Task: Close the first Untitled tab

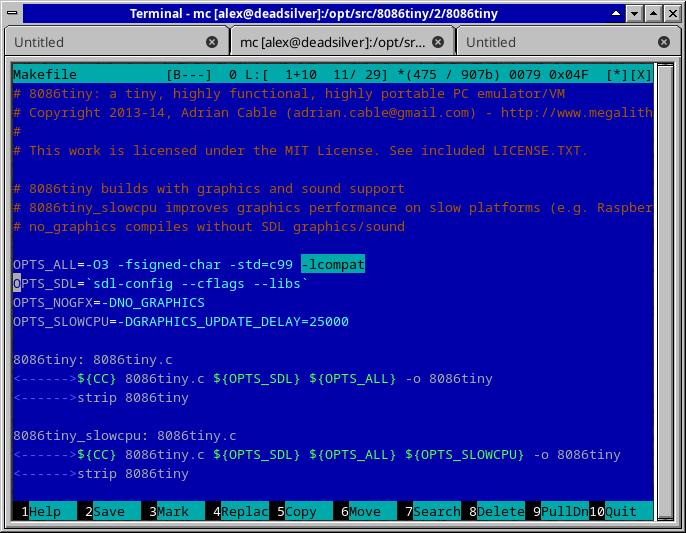Action: (x=212, y=42)
